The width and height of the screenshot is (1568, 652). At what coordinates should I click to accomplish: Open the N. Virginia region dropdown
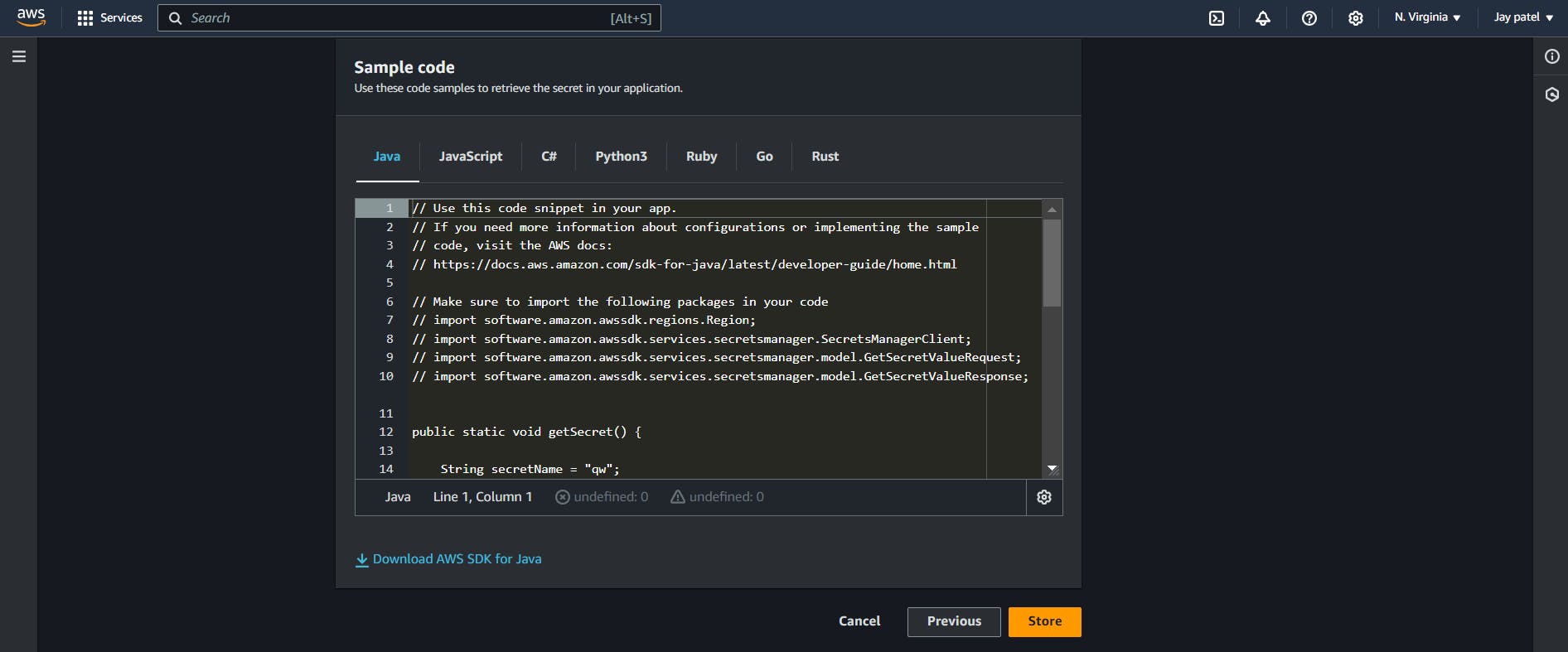click(1427, 17)
